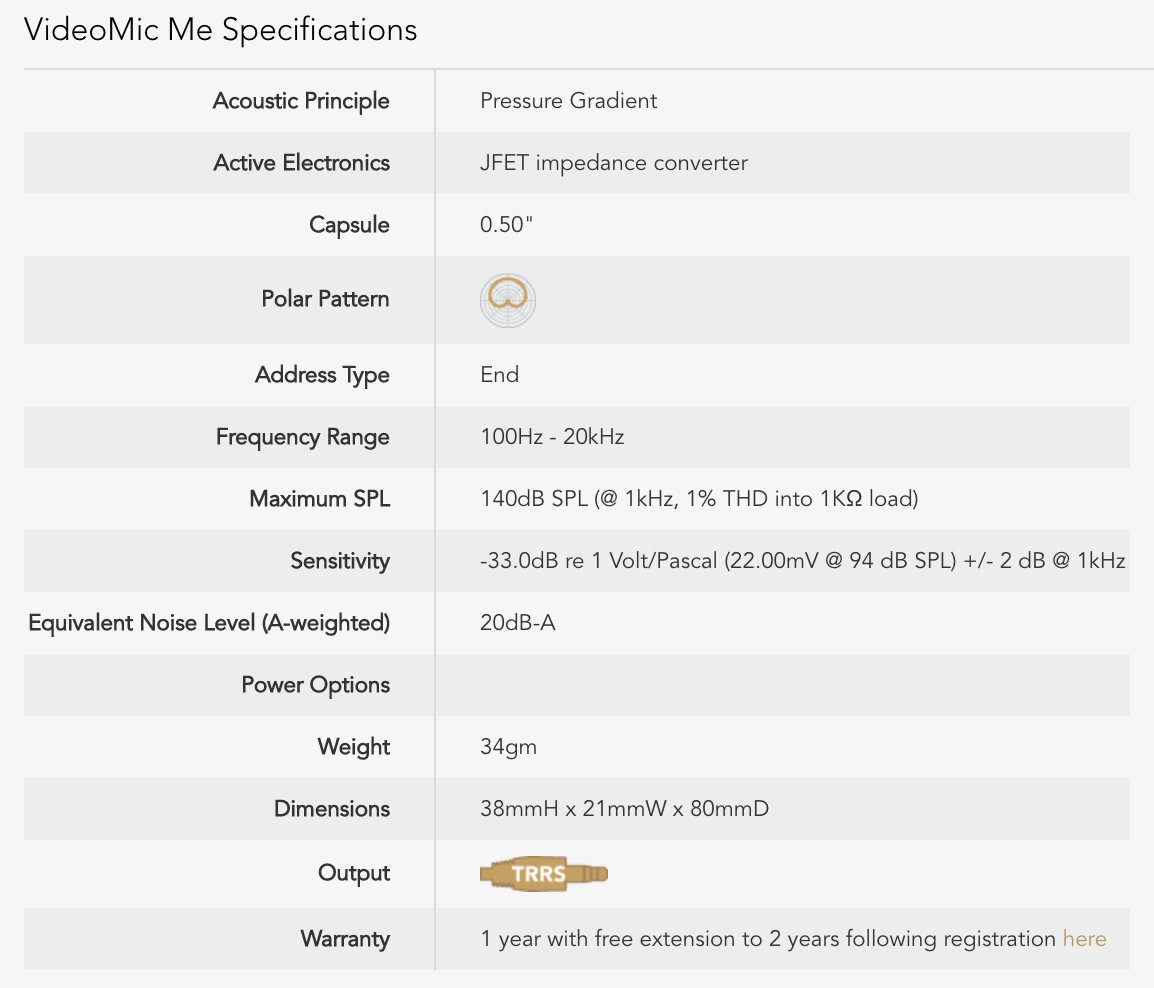The height and width of the screenshot is (988, 1154).
Task: Select the Polar Pattern row label
Action: click(x=325, y=299)
